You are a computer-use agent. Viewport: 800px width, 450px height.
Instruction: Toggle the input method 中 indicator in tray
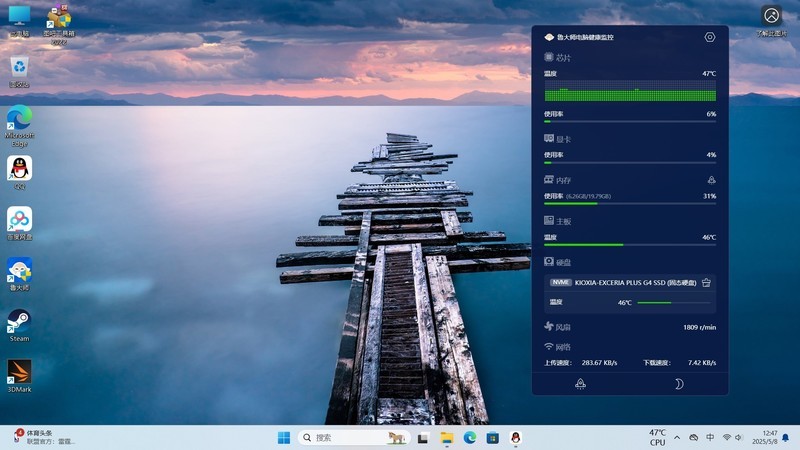click(710, 438)
